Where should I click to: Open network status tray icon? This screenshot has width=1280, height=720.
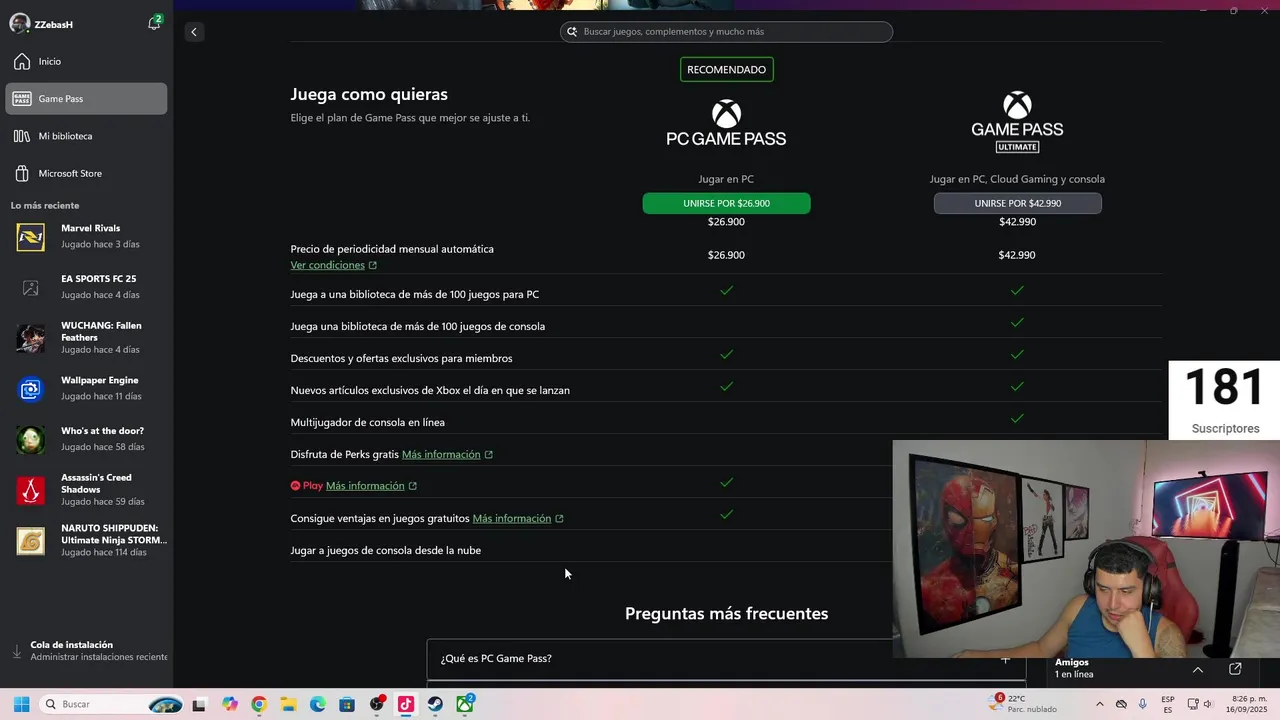[1192, 704]
